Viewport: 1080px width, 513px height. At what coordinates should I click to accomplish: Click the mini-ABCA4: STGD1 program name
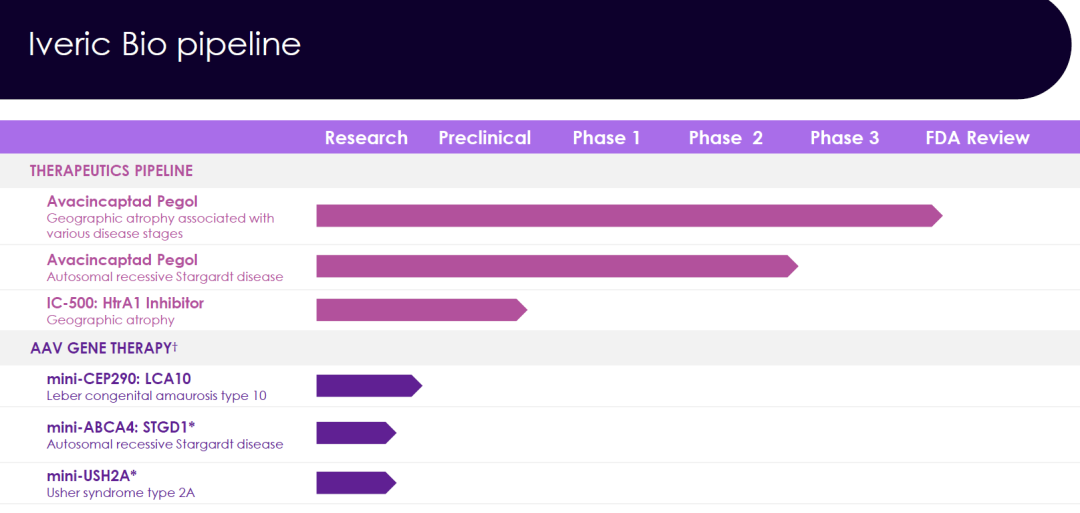120,428
